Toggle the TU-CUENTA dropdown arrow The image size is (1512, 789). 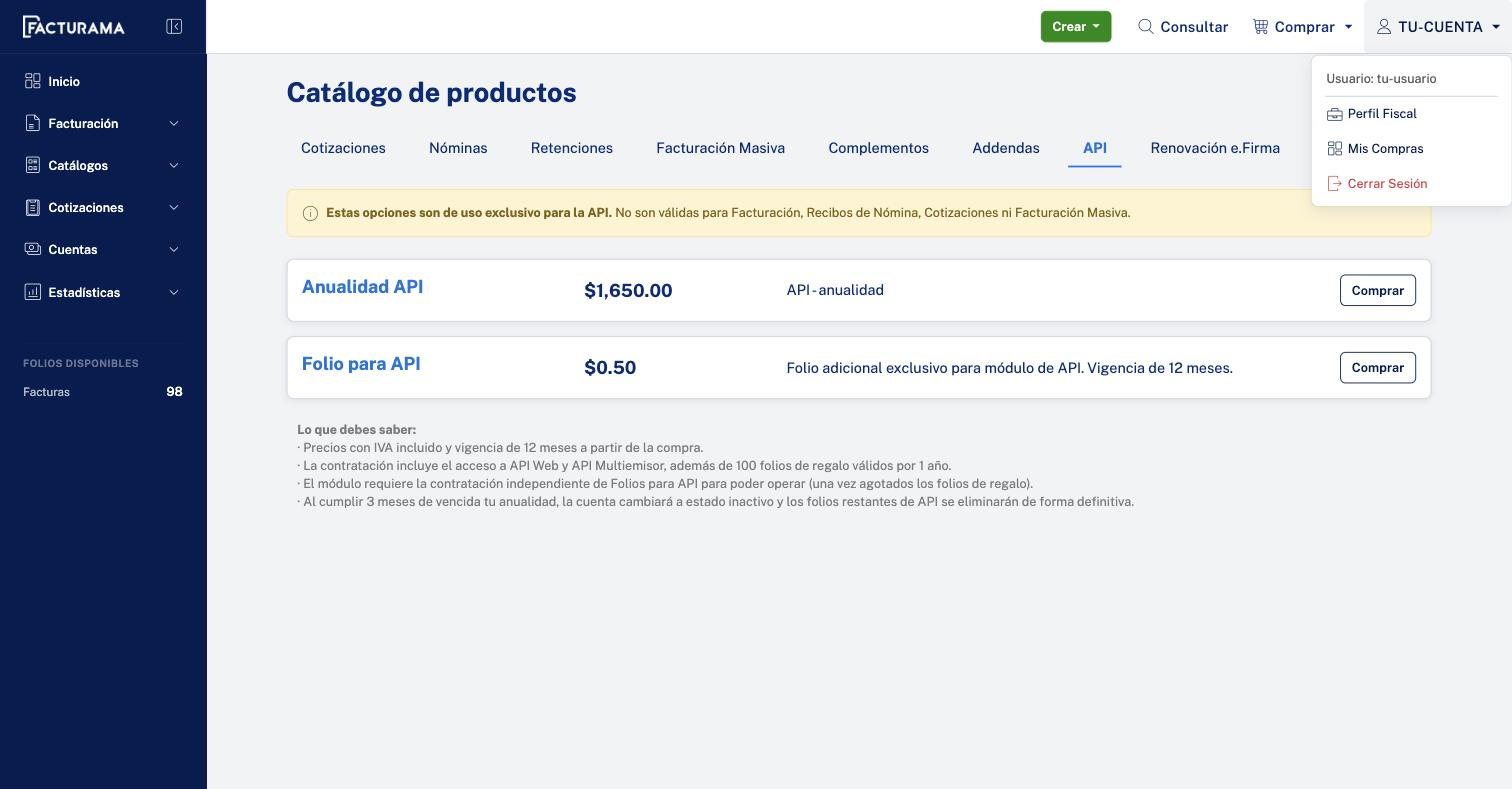[1496, 27]
